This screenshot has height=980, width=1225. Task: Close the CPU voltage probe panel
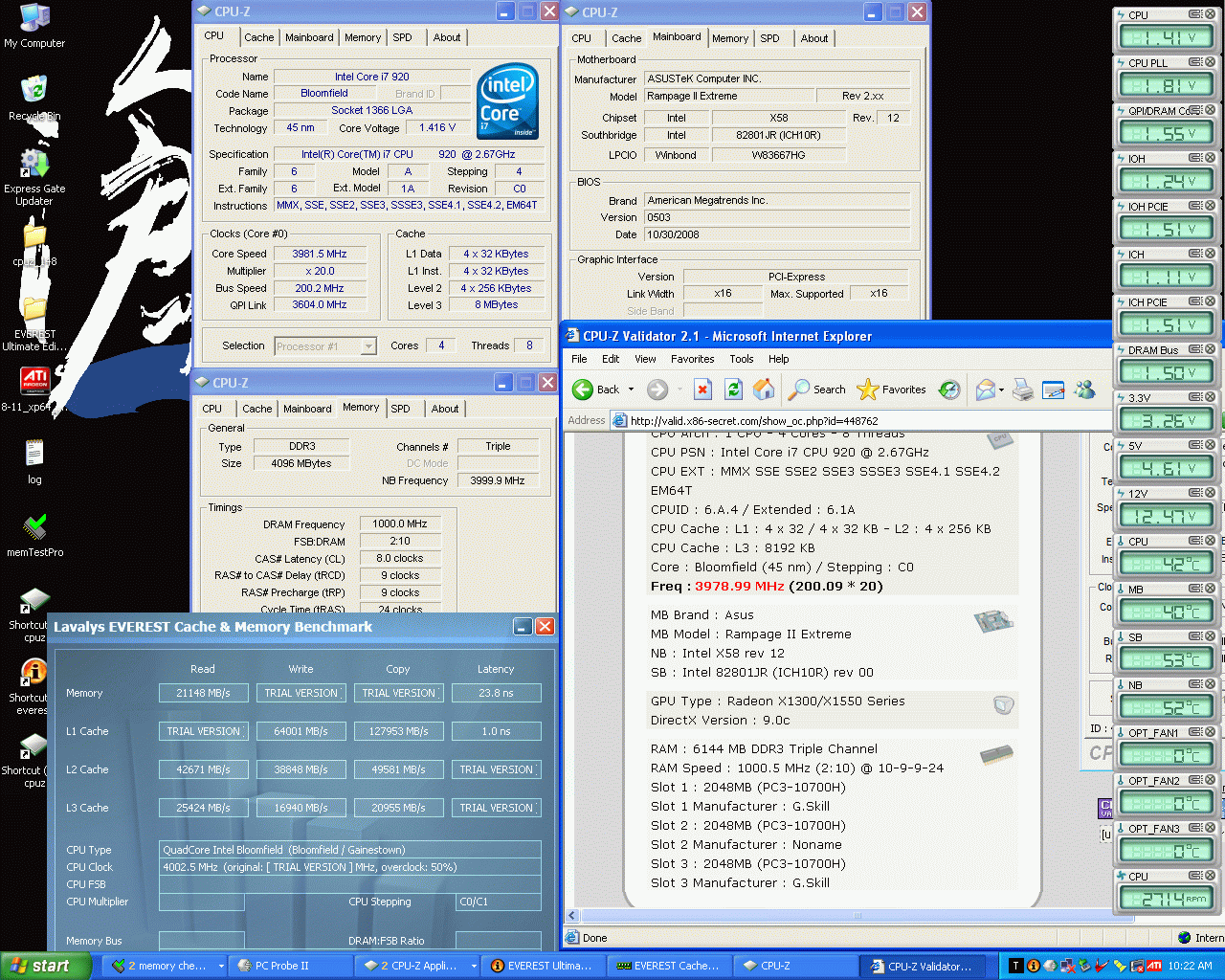1211,14
